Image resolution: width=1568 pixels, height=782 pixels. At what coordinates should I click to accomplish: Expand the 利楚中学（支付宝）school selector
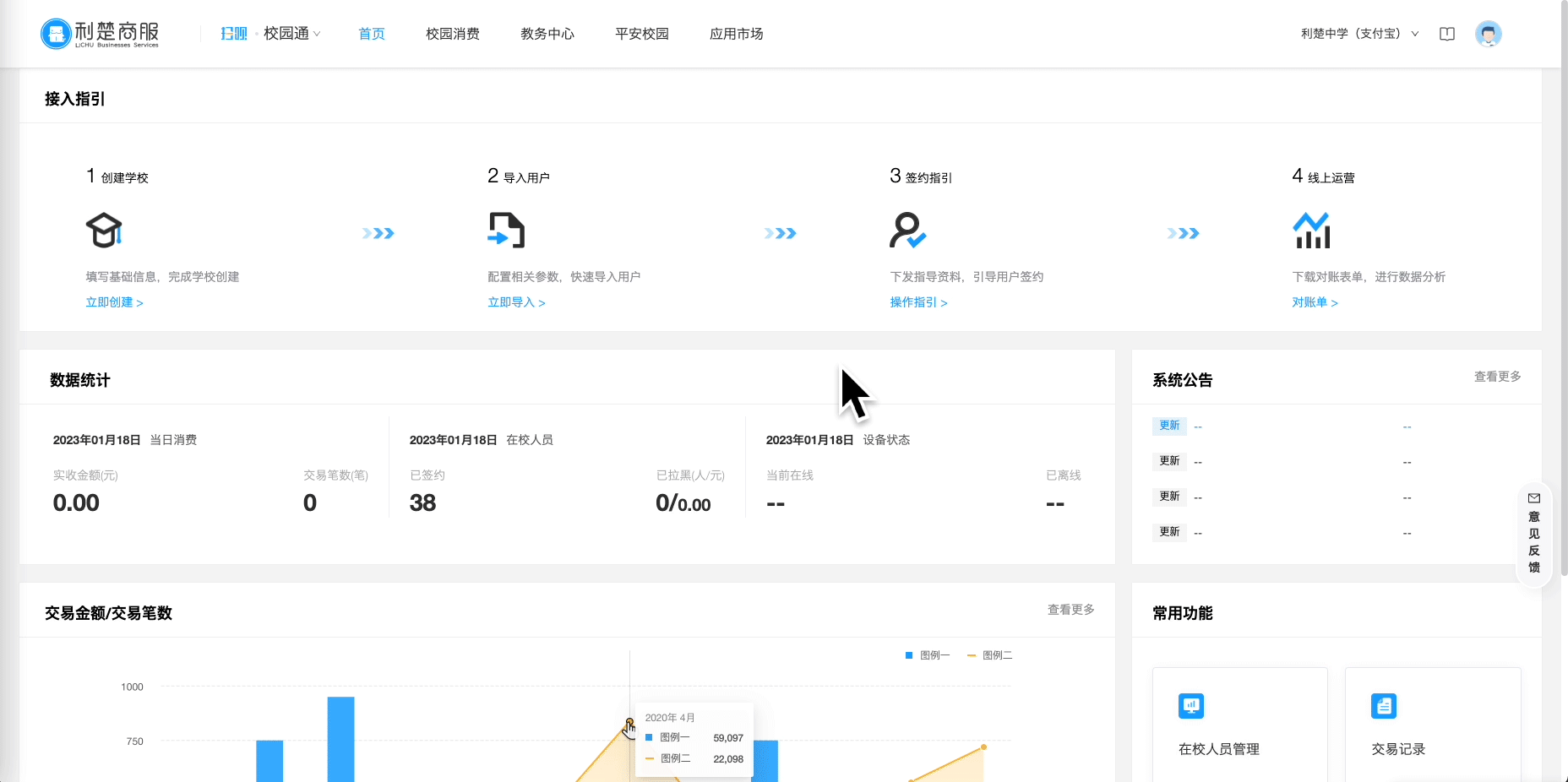click(1360, 34)
